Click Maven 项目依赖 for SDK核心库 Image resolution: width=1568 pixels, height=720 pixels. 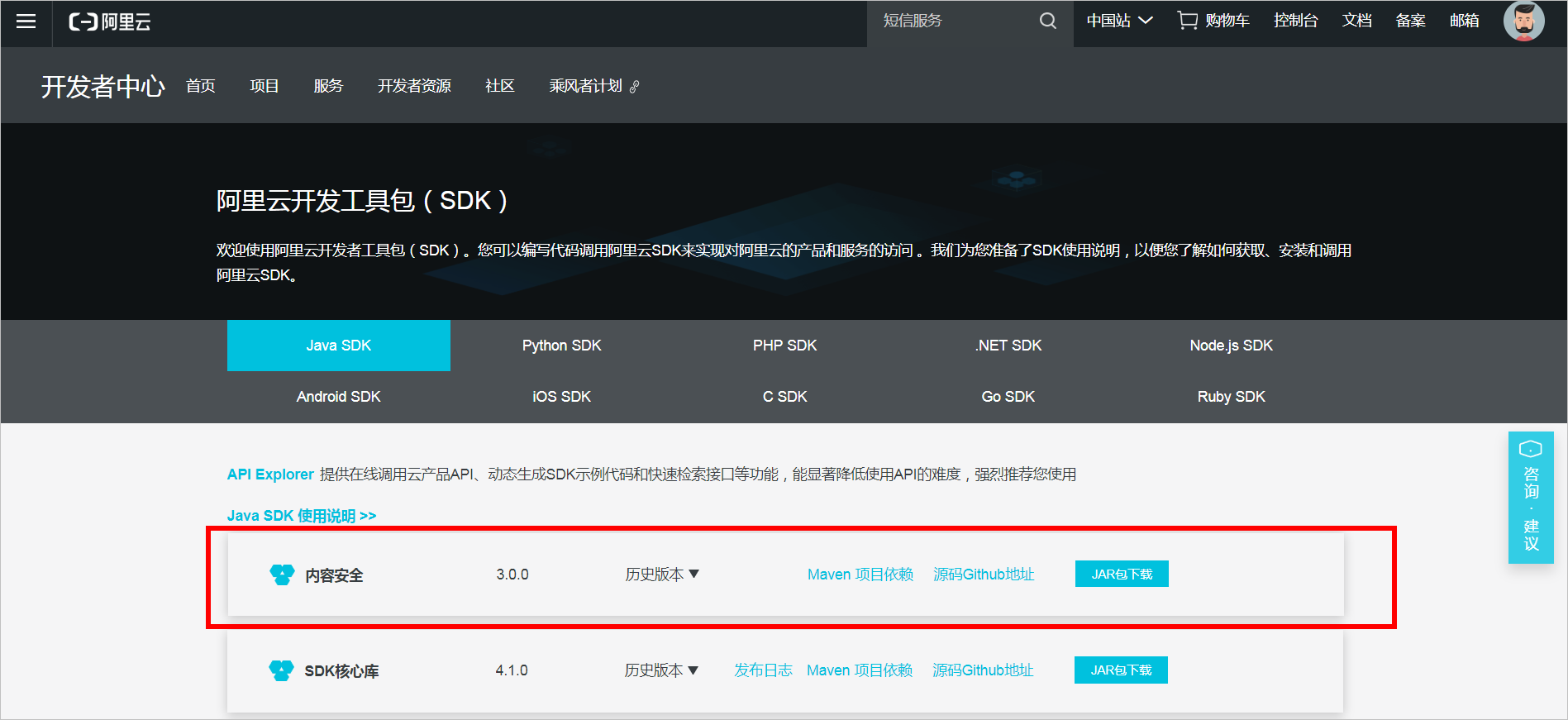[860, 670]
